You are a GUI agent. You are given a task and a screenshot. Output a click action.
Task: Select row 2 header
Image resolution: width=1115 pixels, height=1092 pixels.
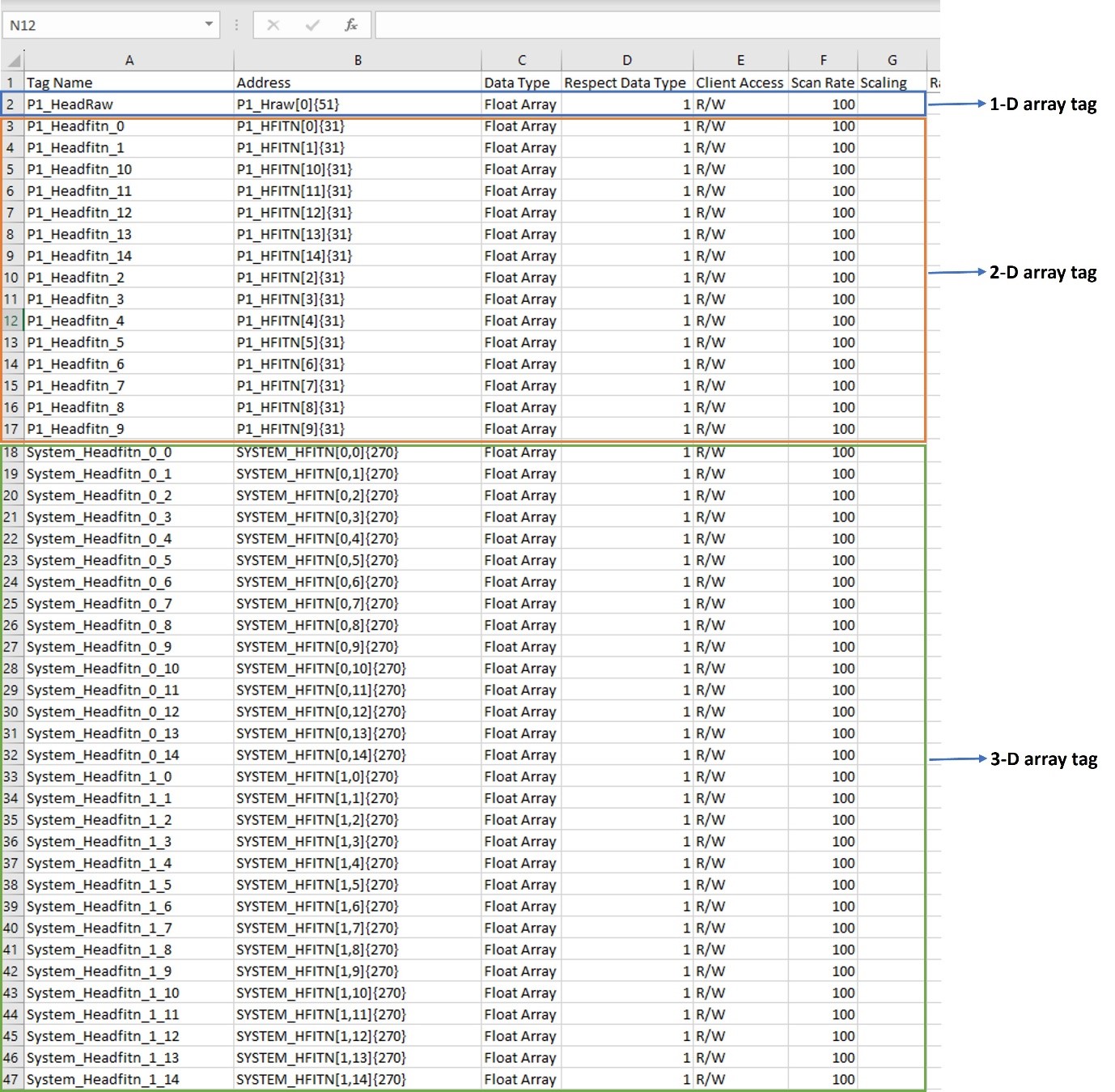tap(11, 104)
